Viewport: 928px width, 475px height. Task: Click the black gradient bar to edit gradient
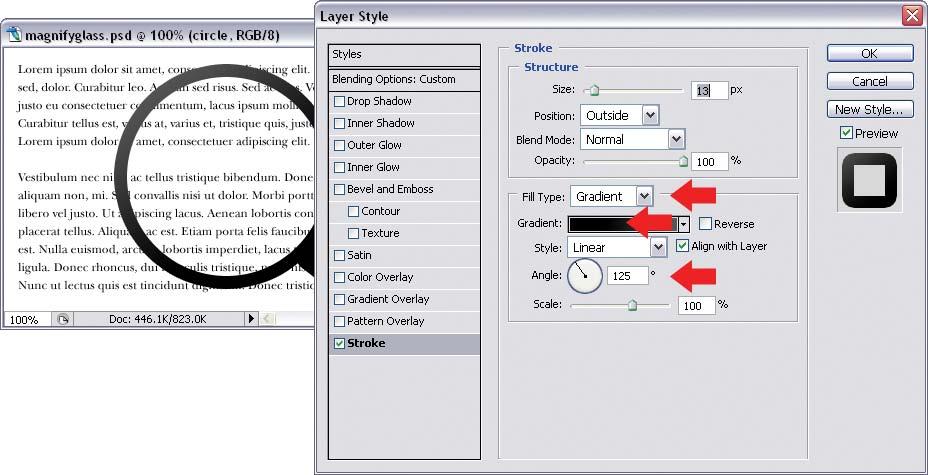coord(623,224)
